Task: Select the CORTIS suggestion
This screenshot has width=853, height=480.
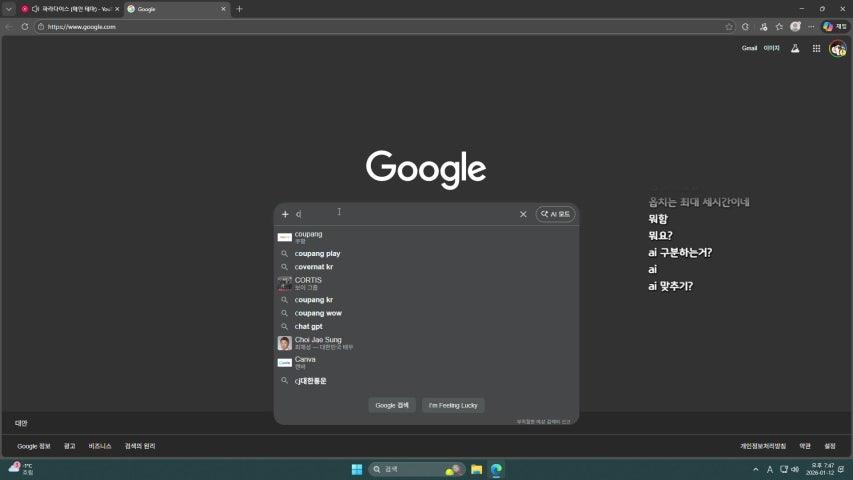Action: point(426,283)
